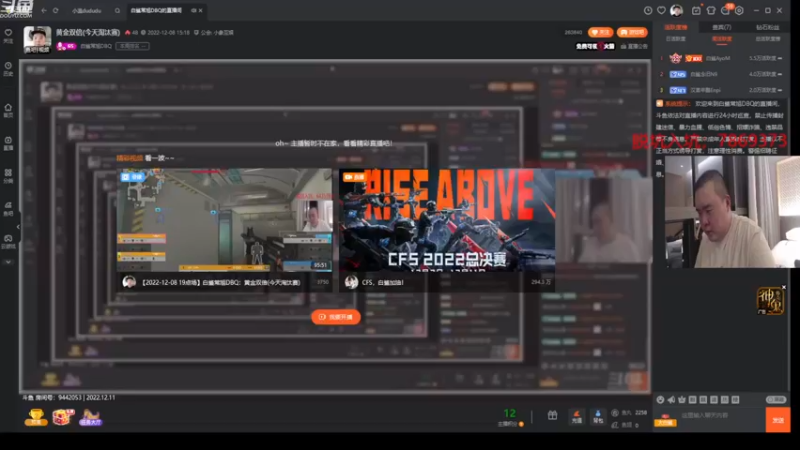The image size is (800, 450).
Task: Open the shirt skin icon in title bar
Action: tap(711, 10)
